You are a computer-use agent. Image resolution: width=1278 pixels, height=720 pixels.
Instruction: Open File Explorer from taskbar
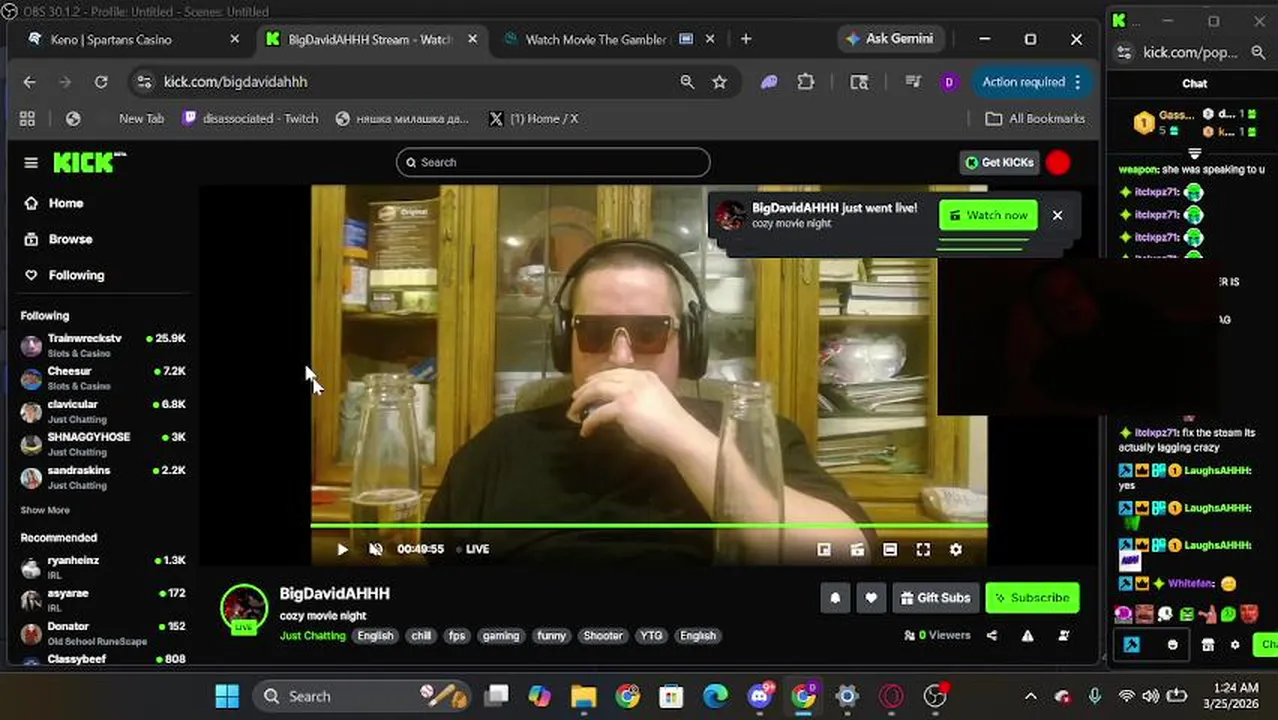pos(583,696)
